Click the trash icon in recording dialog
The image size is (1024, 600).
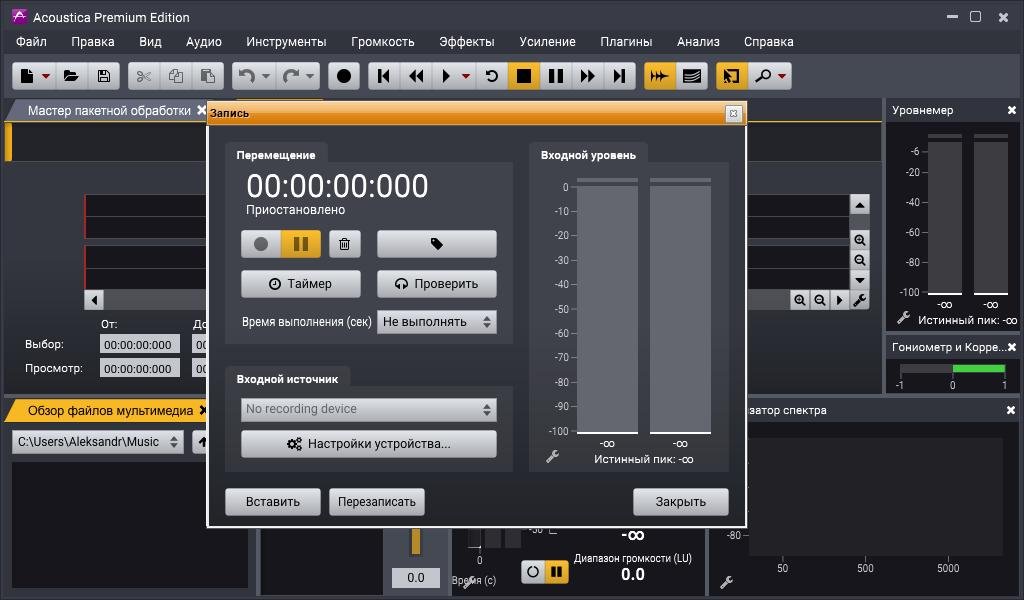pyautogui.click(x=344, y=244)
